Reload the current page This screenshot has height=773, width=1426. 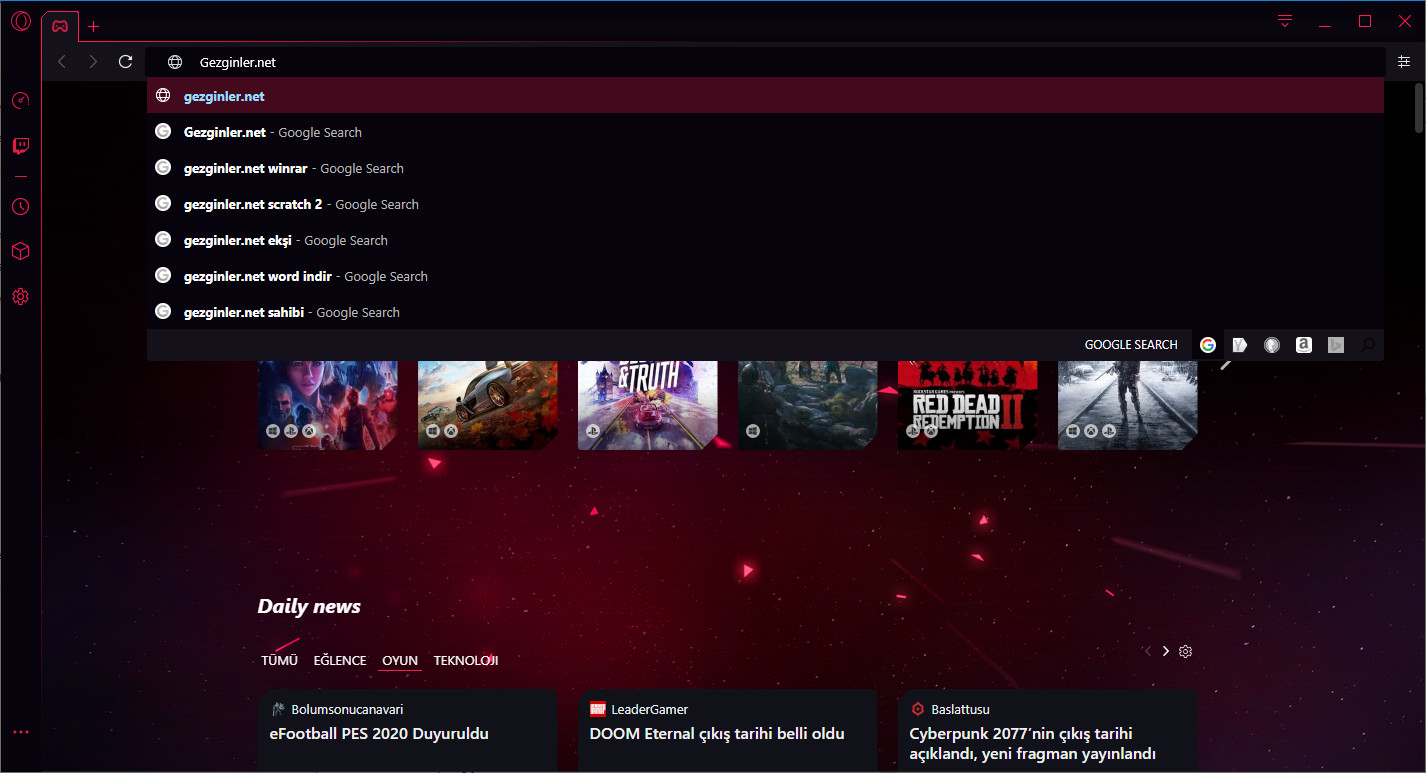coord(125,62)
